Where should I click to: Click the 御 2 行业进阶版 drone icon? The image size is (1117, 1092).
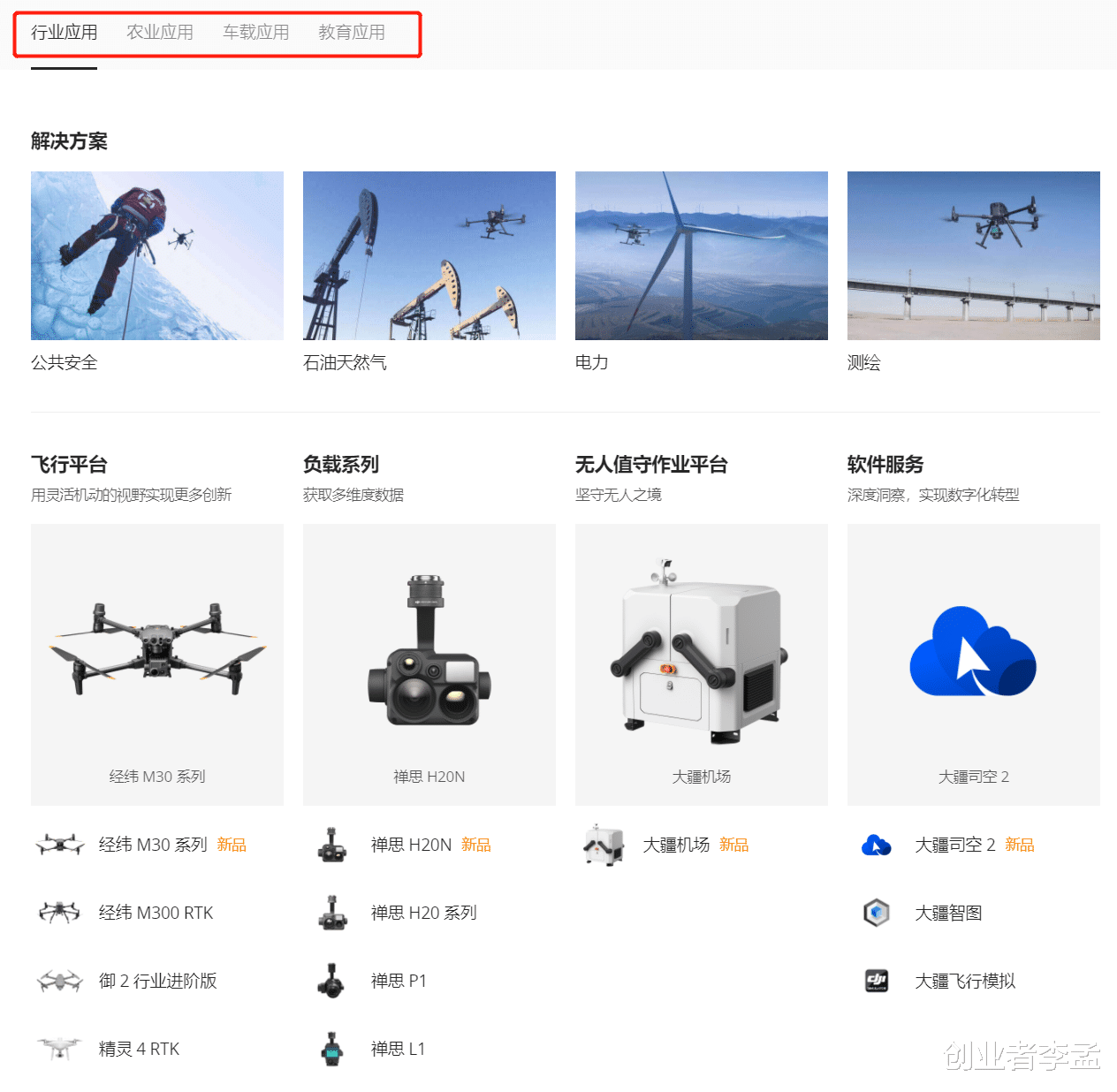click(x=60, y=981)
